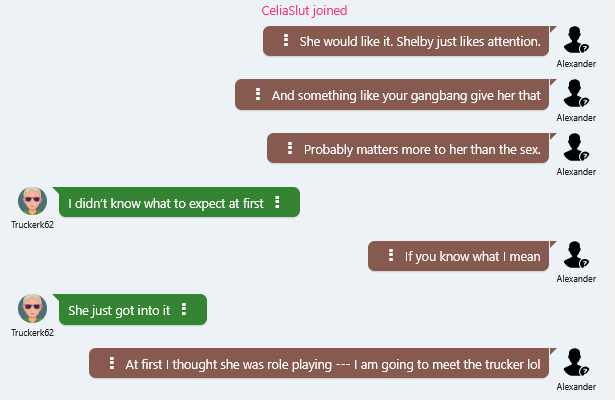This screenshot has width=615, height=400.
Task: Click Alexander's avatar beside "Probably matters more" message
Action: click(x=575, y=148)
